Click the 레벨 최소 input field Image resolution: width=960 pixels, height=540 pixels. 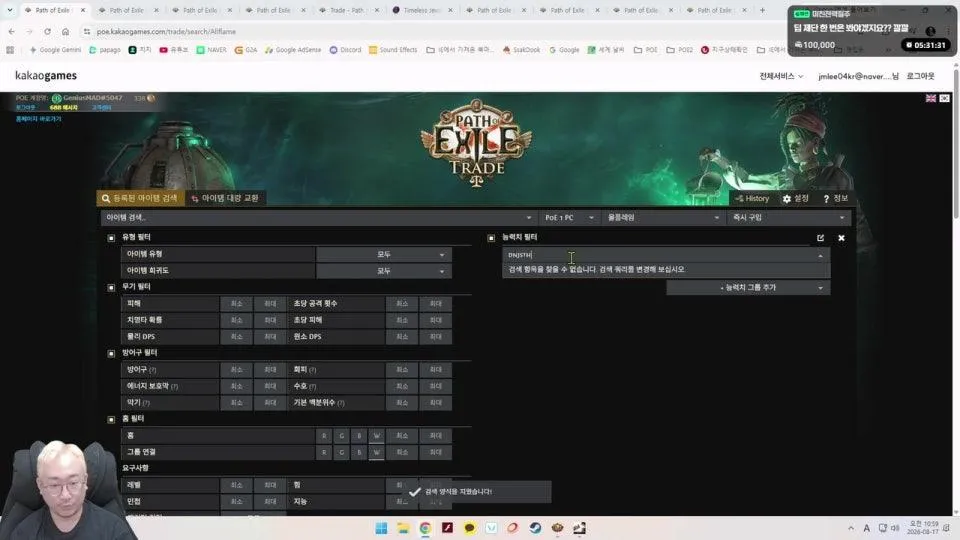[236, 485]
